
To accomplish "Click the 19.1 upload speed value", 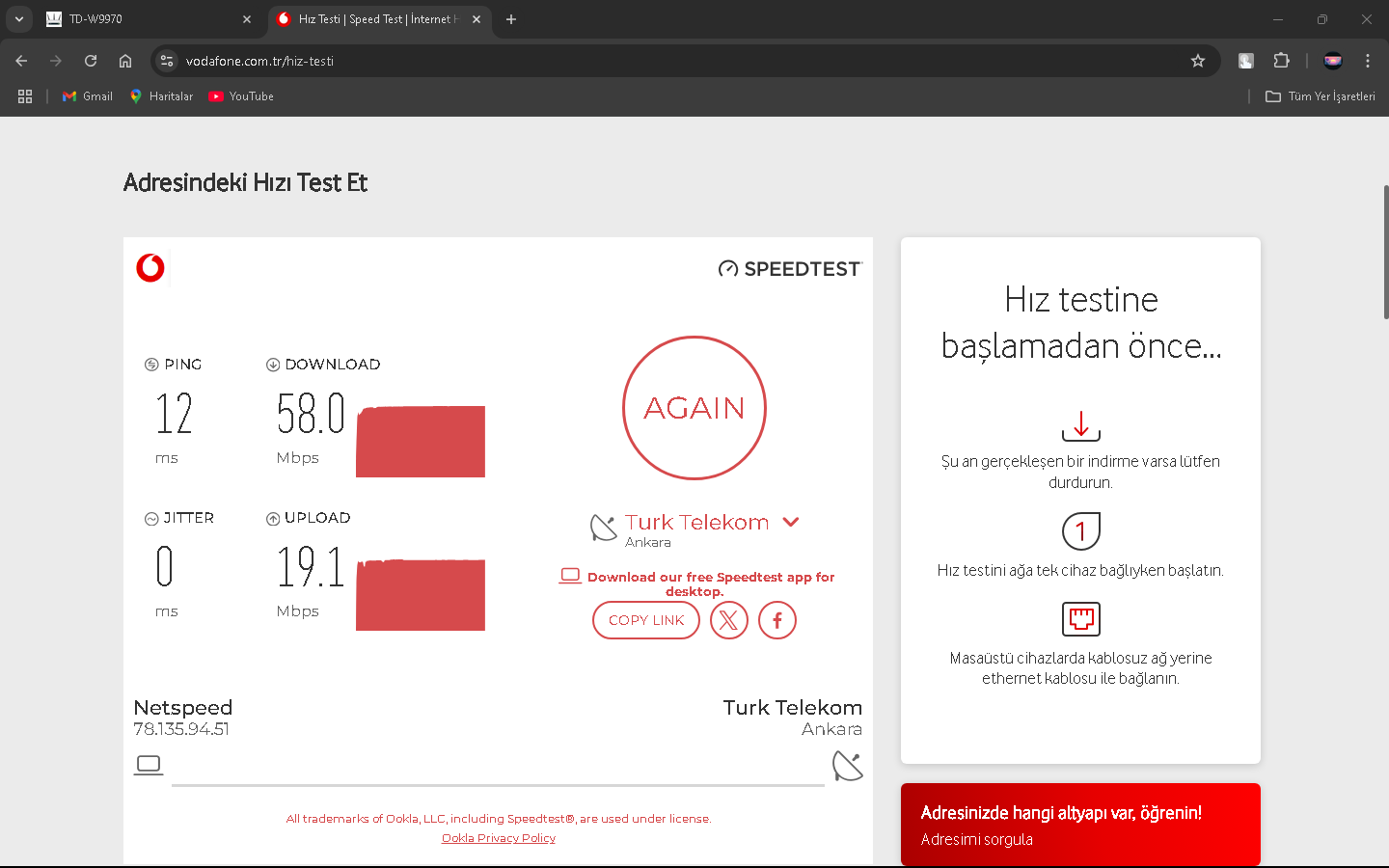I will pos(311,566).
